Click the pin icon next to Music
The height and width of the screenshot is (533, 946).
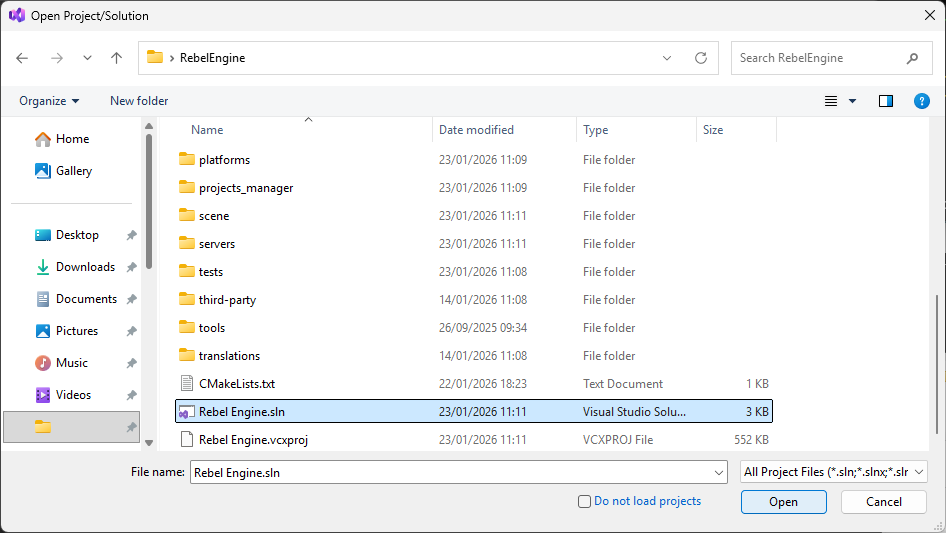point(132,363)
